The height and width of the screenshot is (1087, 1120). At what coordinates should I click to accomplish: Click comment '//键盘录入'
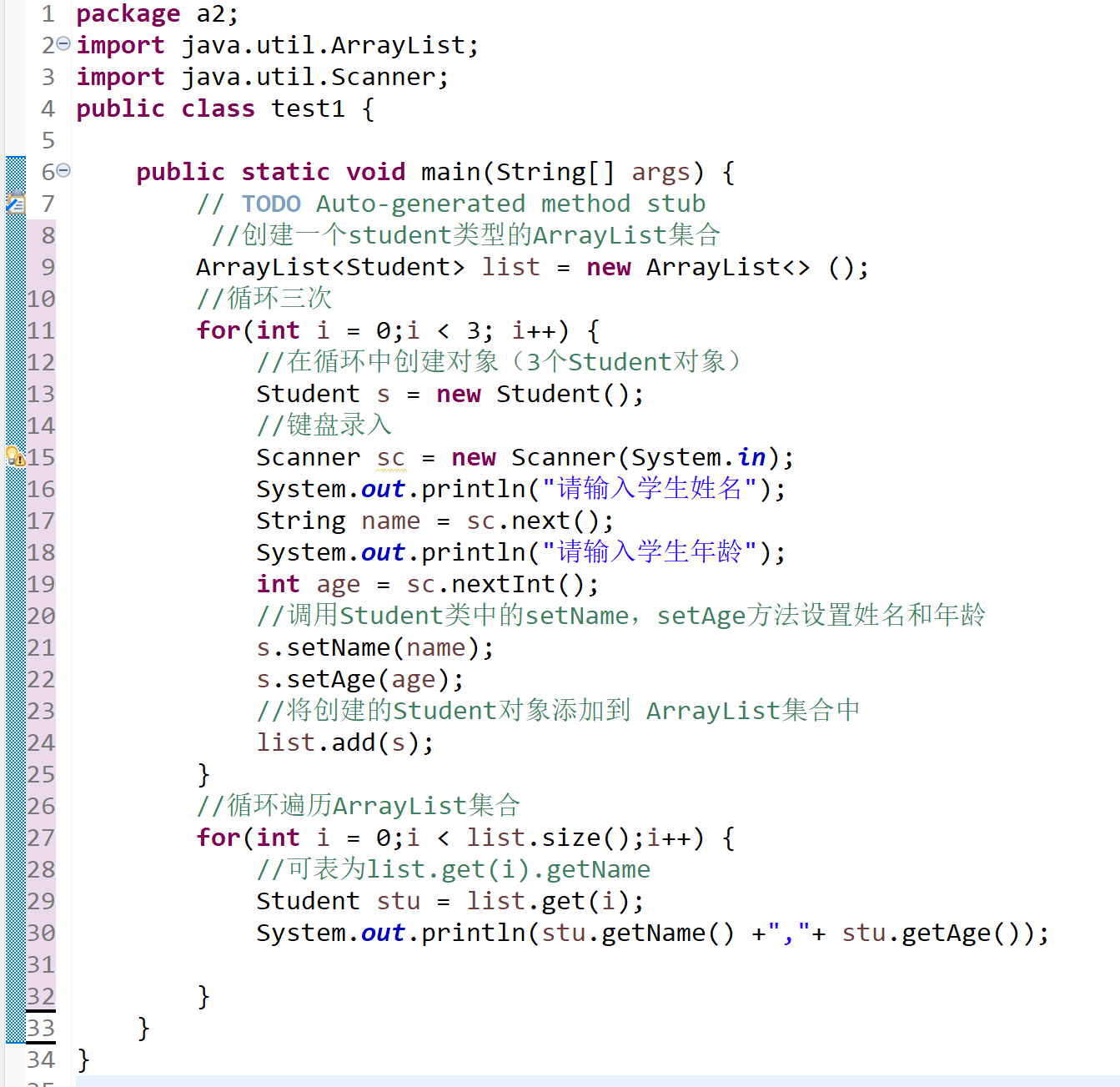tap(324, 425)
